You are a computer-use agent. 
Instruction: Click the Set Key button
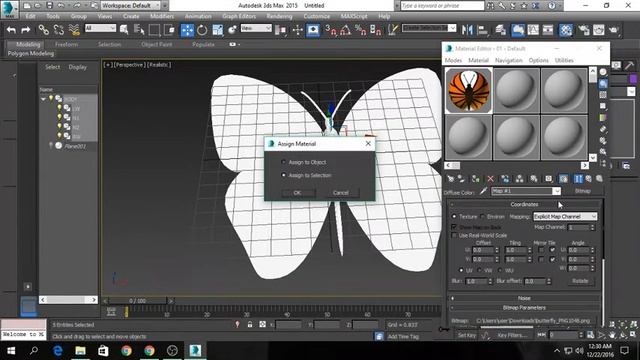[x=467, y=335]
